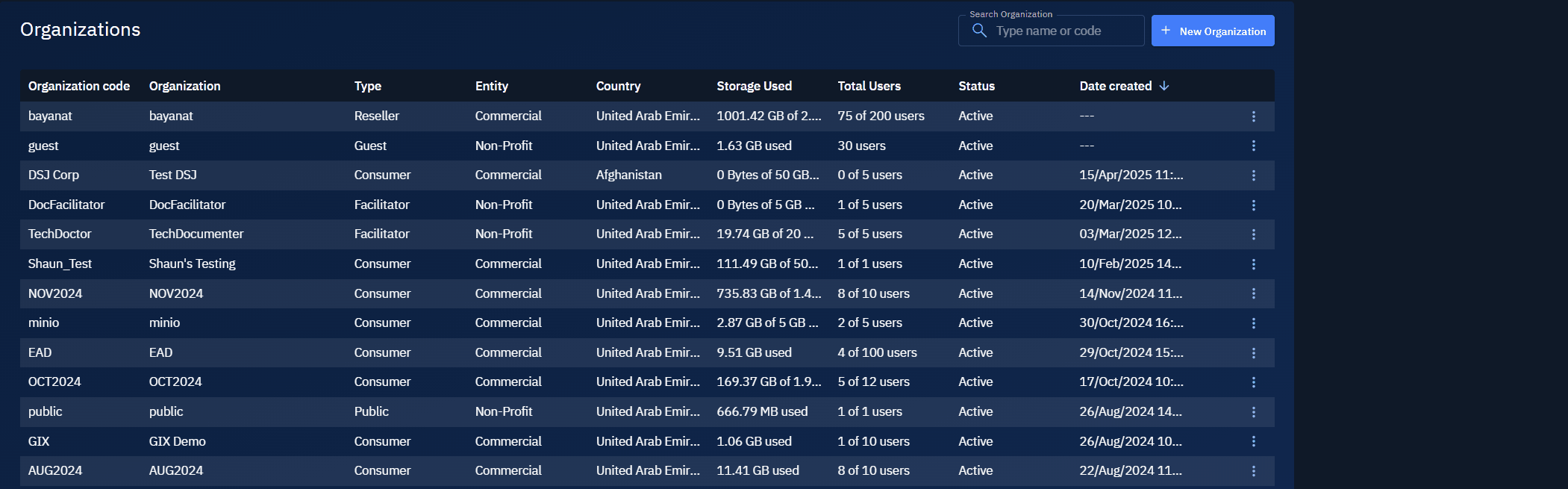Open the three-dot menu for Shaun_Test

pyautogui.click(x=1253, y=264)
